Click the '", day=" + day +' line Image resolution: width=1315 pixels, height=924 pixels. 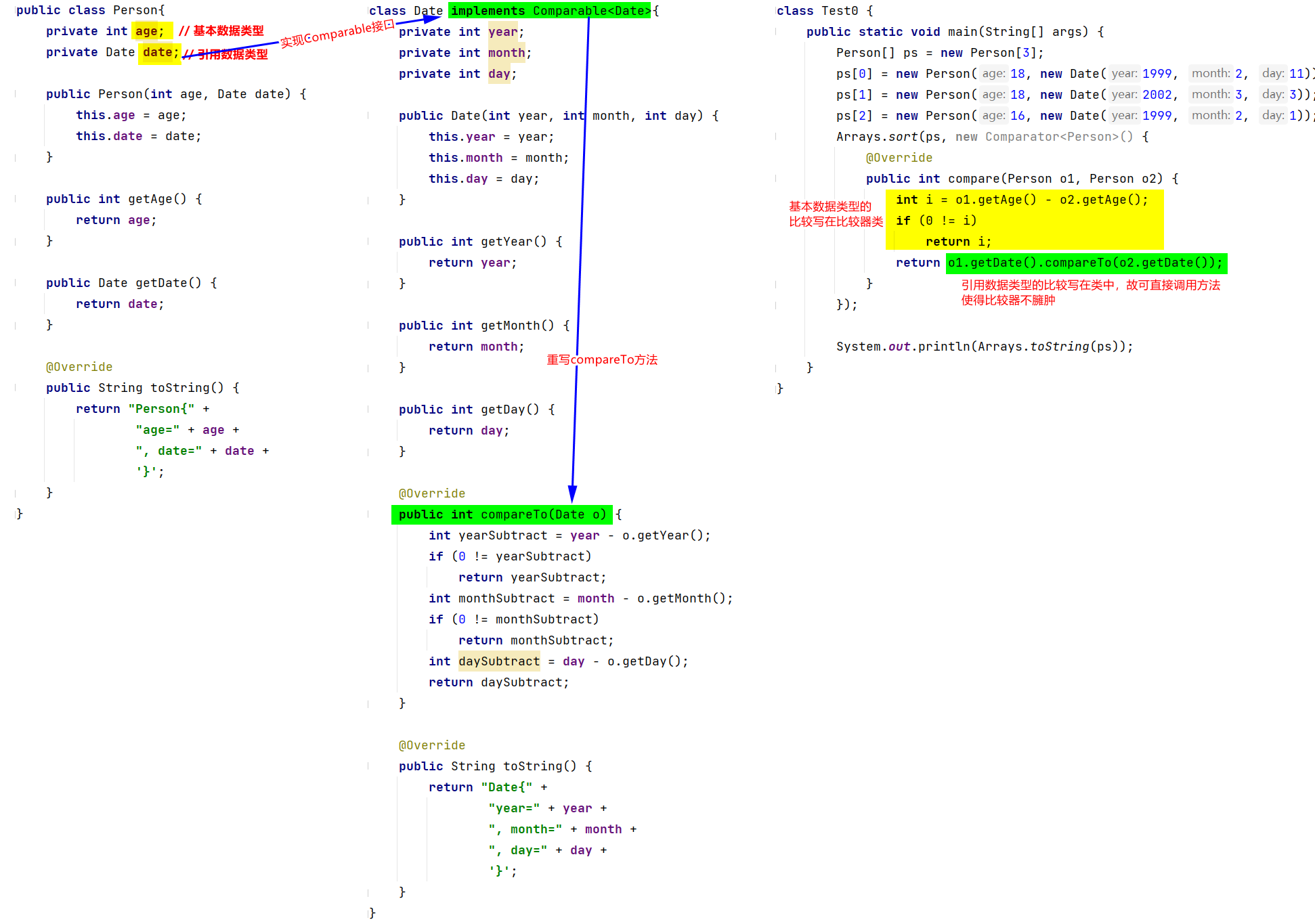coord(548,850)
